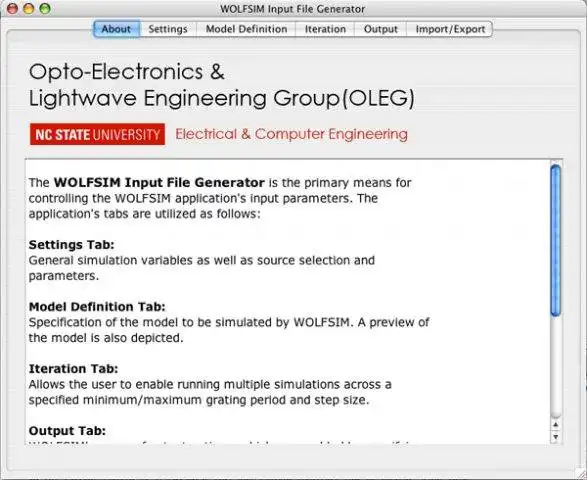
Task: Click the NC State University logo
Action: [97, 134]
